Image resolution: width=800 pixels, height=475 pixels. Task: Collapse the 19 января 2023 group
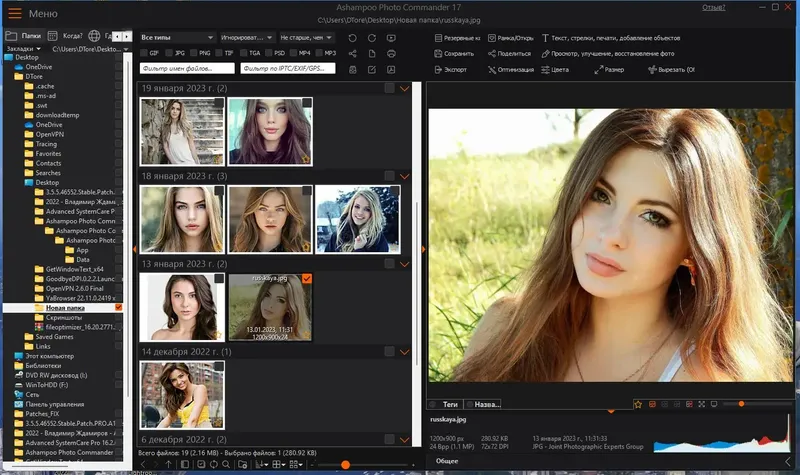point(404,89)
